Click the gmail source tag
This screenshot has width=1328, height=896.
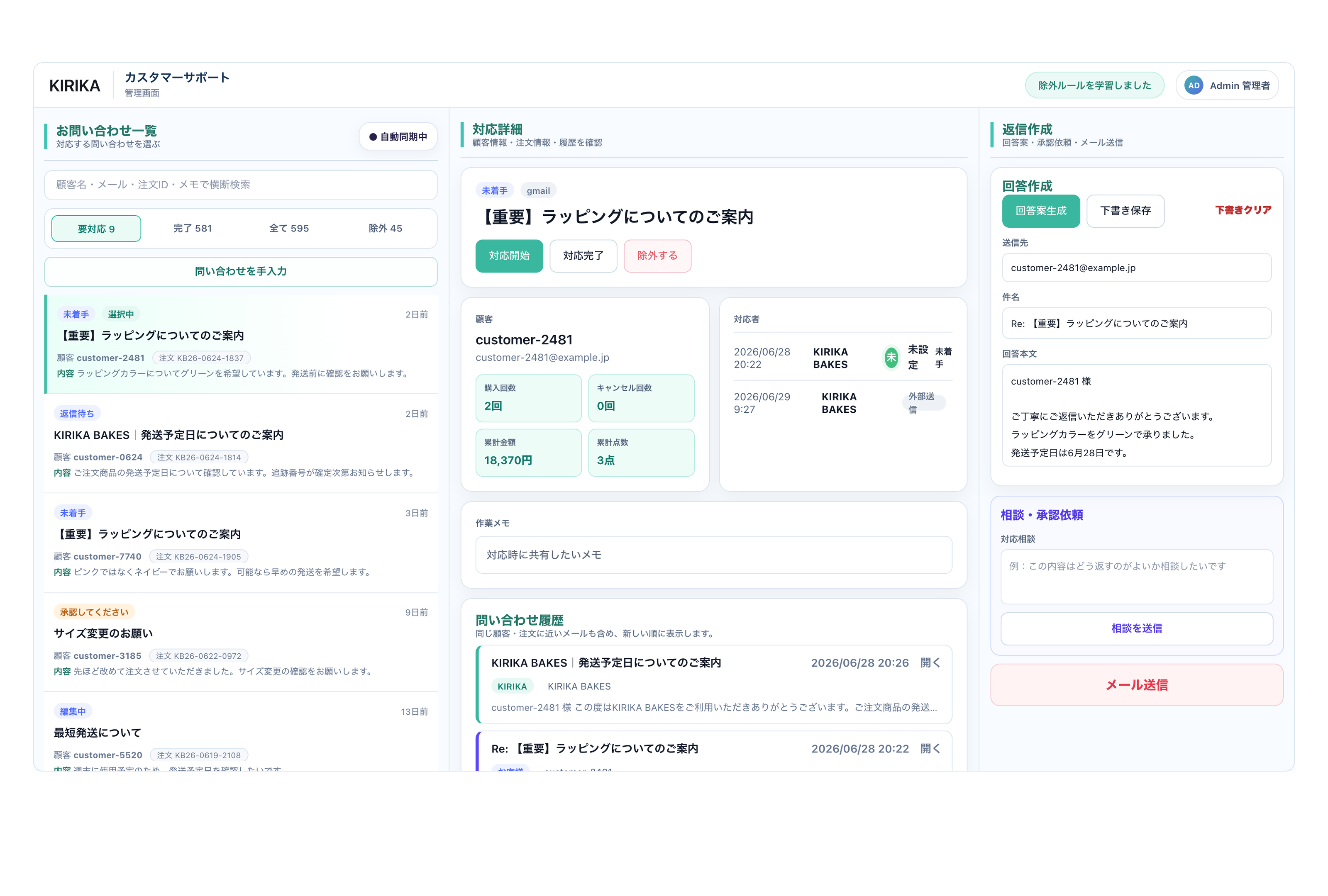coord(538,191)
